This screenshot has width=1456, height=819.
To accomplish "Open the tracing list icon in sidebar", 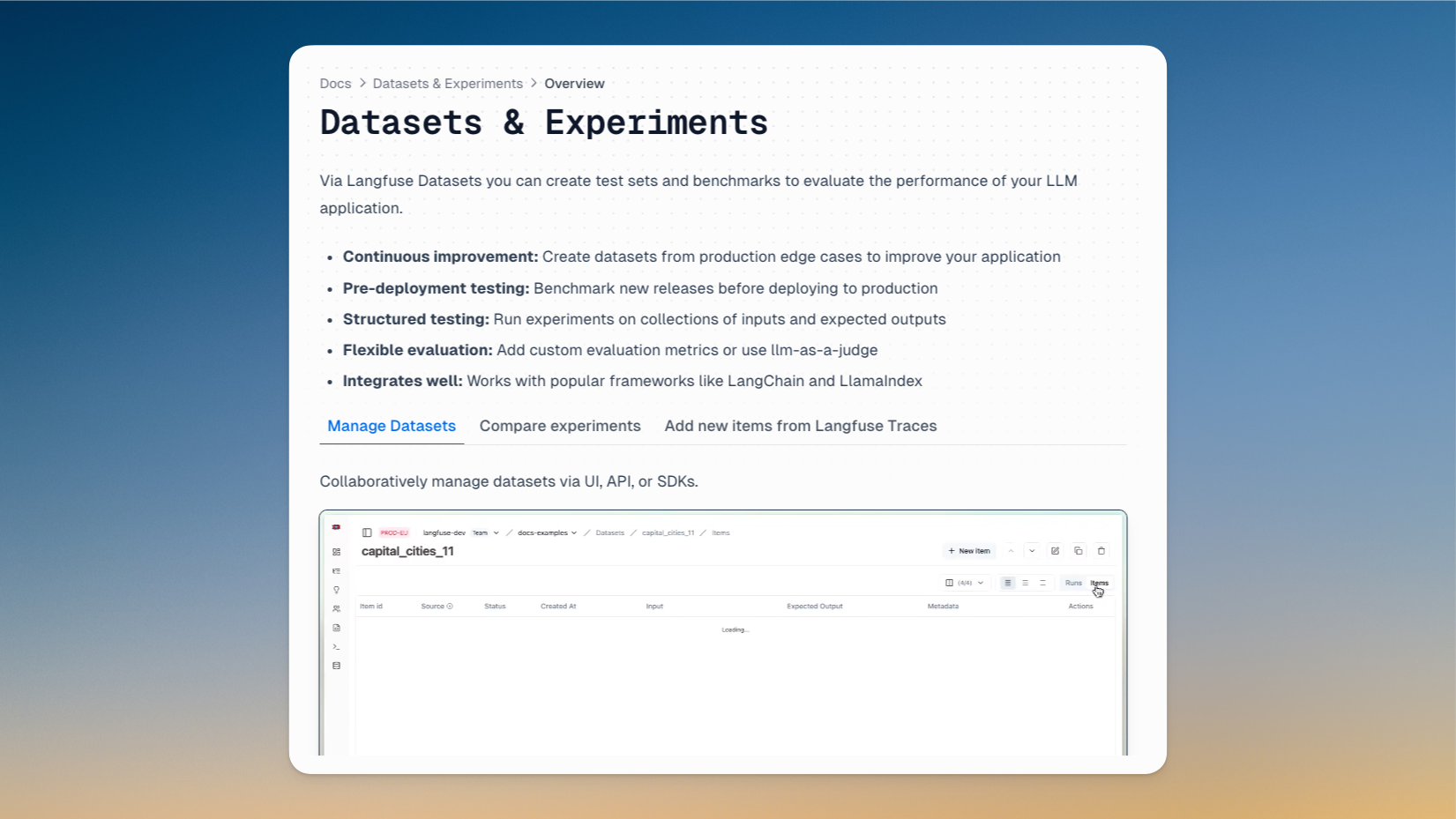I will pyautogui.click(x=337, y=571).
